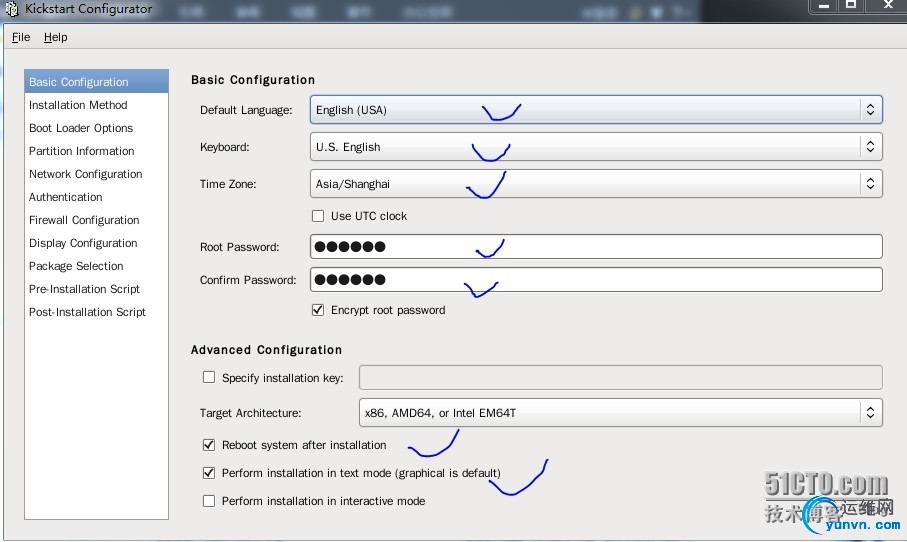Click the Root Password field
This screenshot has height=542, width=907.
click(596, 246)
